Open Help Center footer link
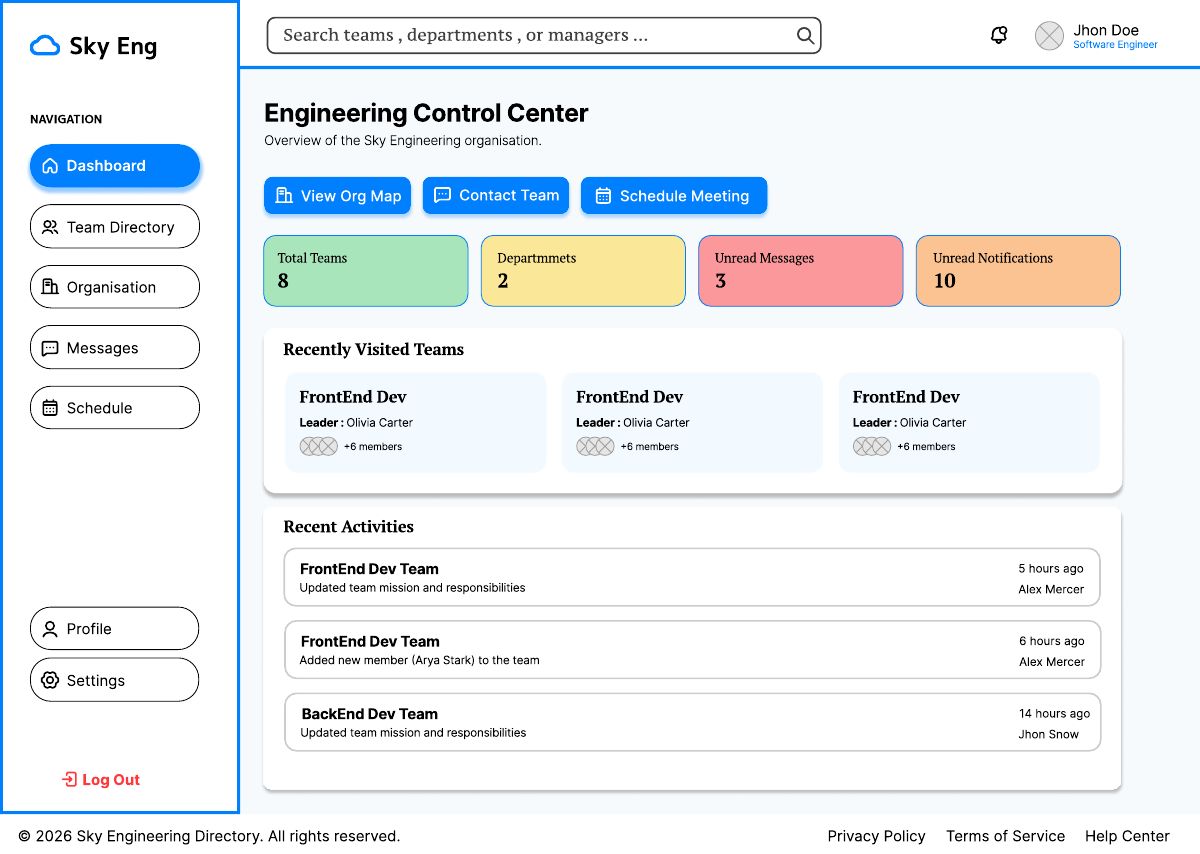The image size is (1200, 854). click(1127, 836)
